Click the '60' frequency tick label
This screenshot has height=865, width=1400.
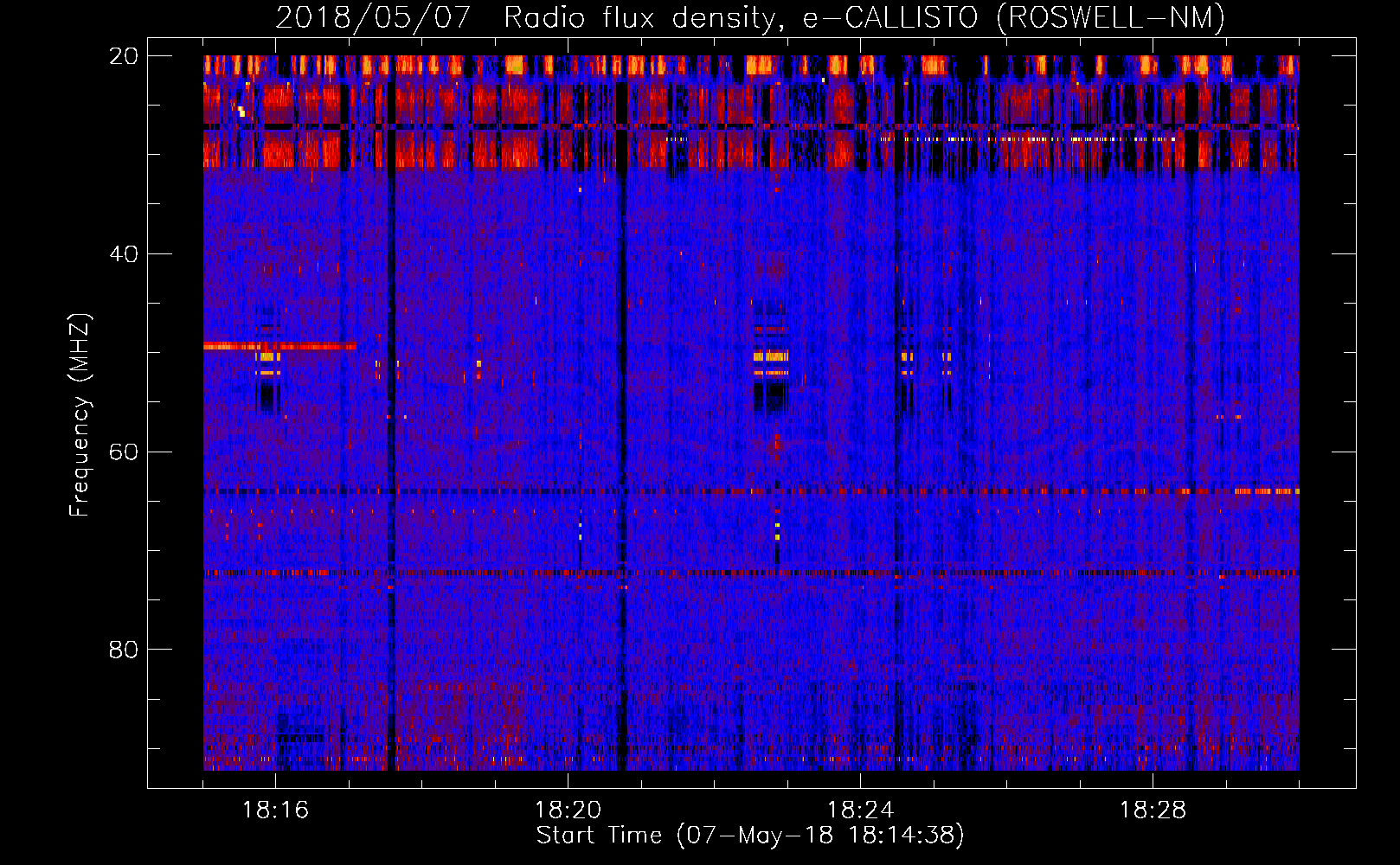coord(124,452)
